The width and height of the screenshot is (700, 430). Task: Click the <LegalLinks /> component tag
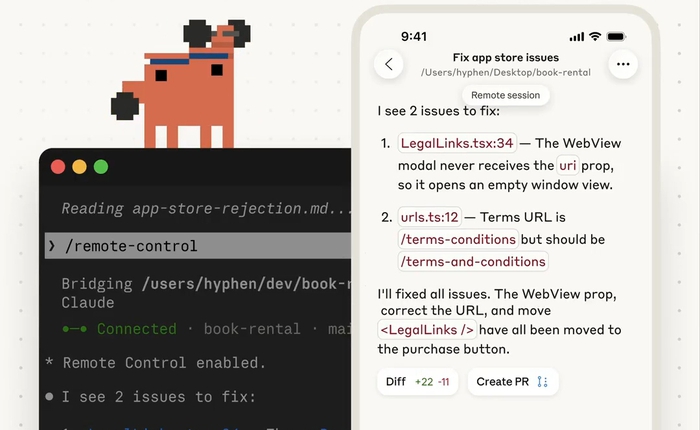pyautogui.click(x=427, y=330)
